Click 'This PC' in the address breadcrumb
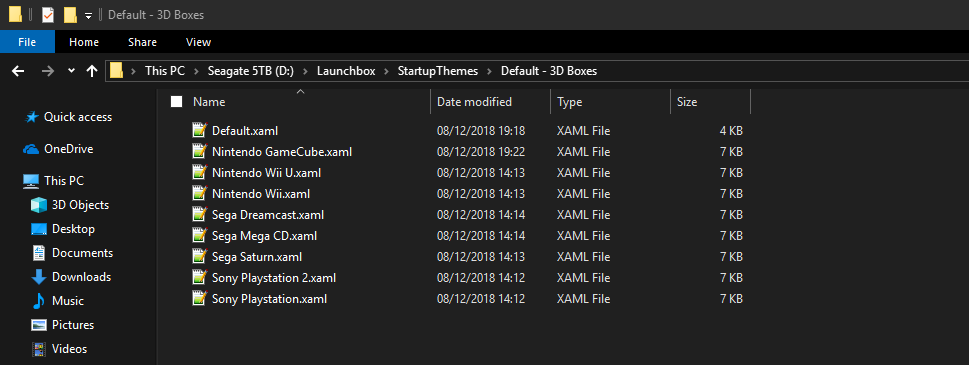 (x=165, y=71)
